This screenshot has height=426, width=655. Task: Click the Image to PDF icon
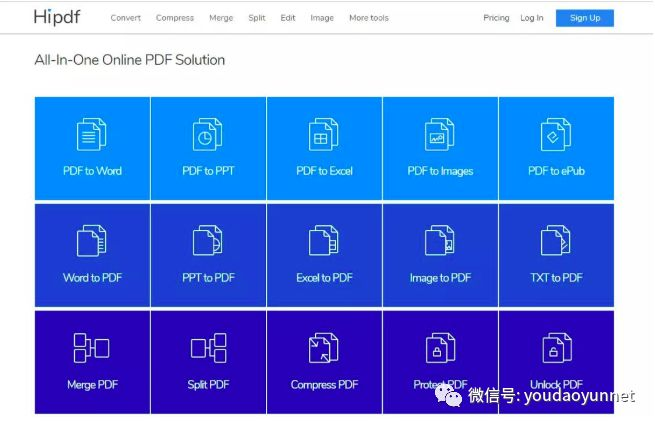pos(439,241)
